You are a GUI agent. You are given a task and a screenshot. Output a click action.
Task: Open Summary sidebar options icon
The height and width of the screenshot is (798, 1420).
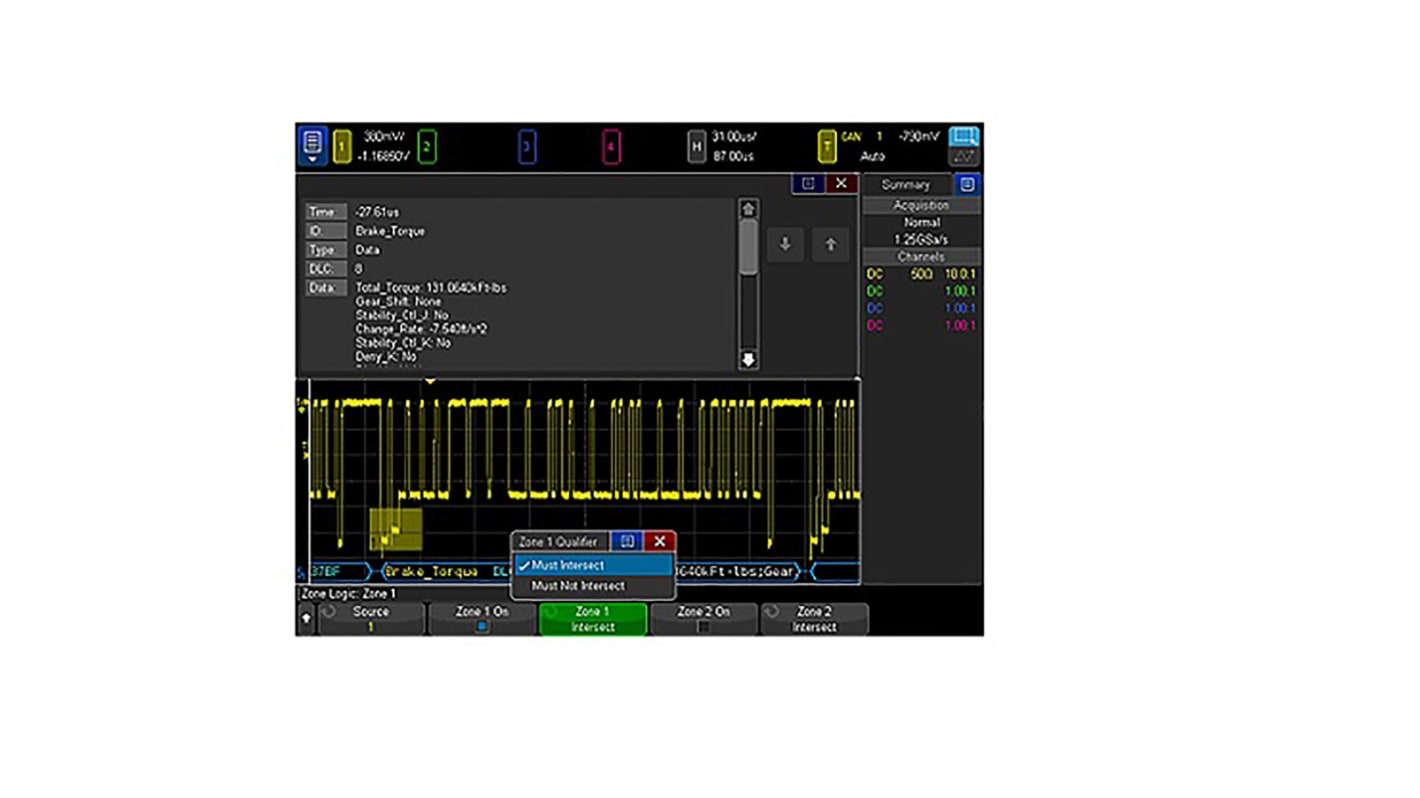(x=967, y=185)
